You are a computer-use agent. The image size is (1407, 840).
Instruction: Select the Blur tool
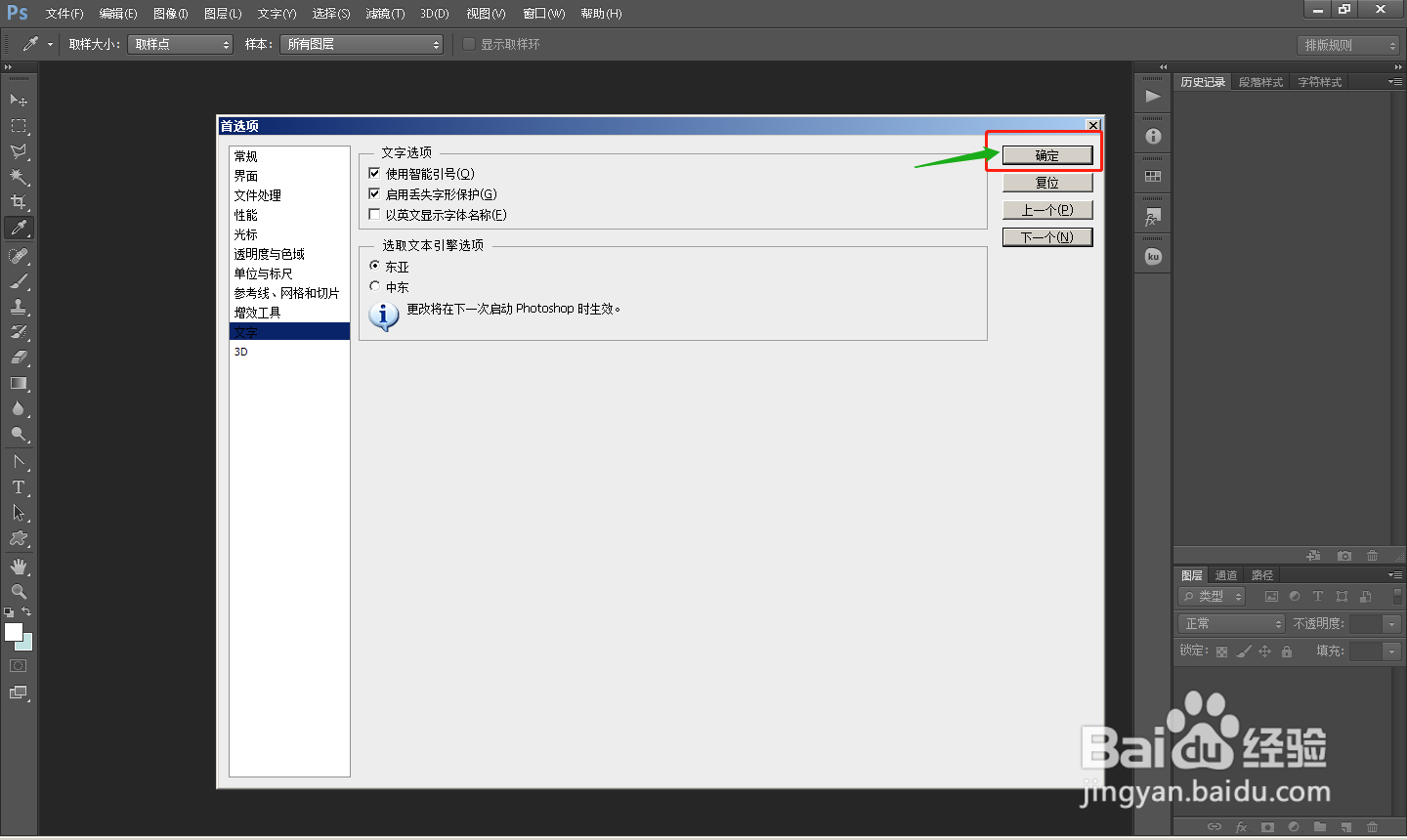[x=19, y=408]
